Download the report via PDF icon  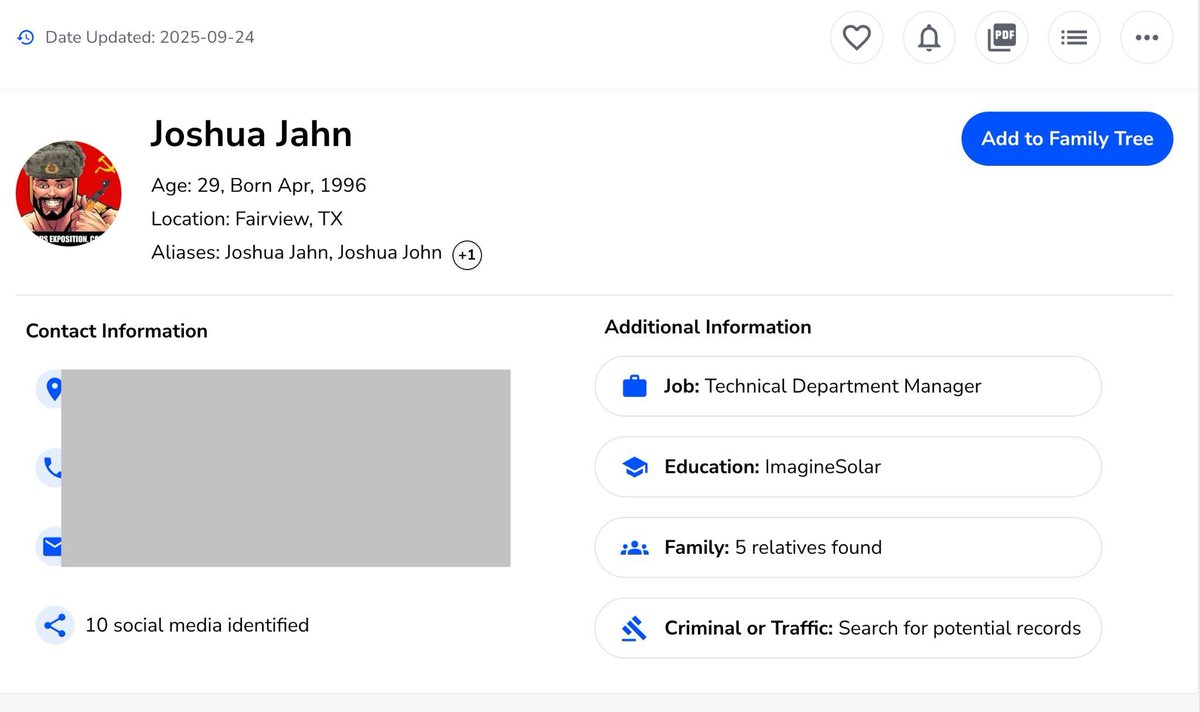pos(1001,38)
